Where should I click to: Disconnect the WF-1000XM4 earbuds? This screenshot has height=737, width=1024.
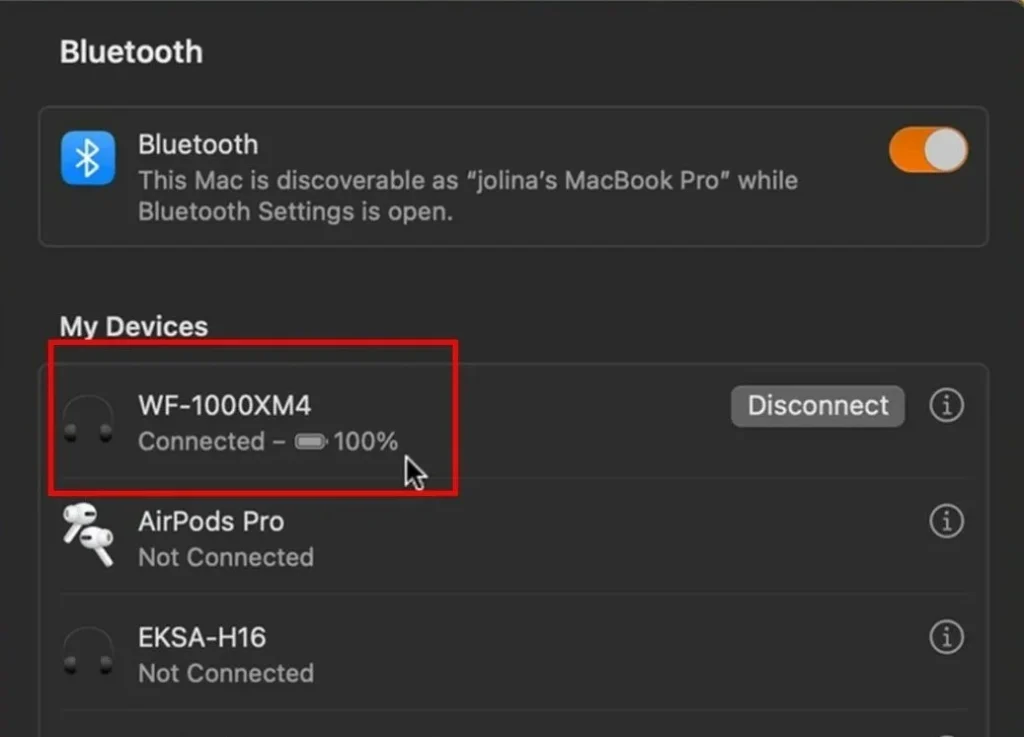click(817, 406)
